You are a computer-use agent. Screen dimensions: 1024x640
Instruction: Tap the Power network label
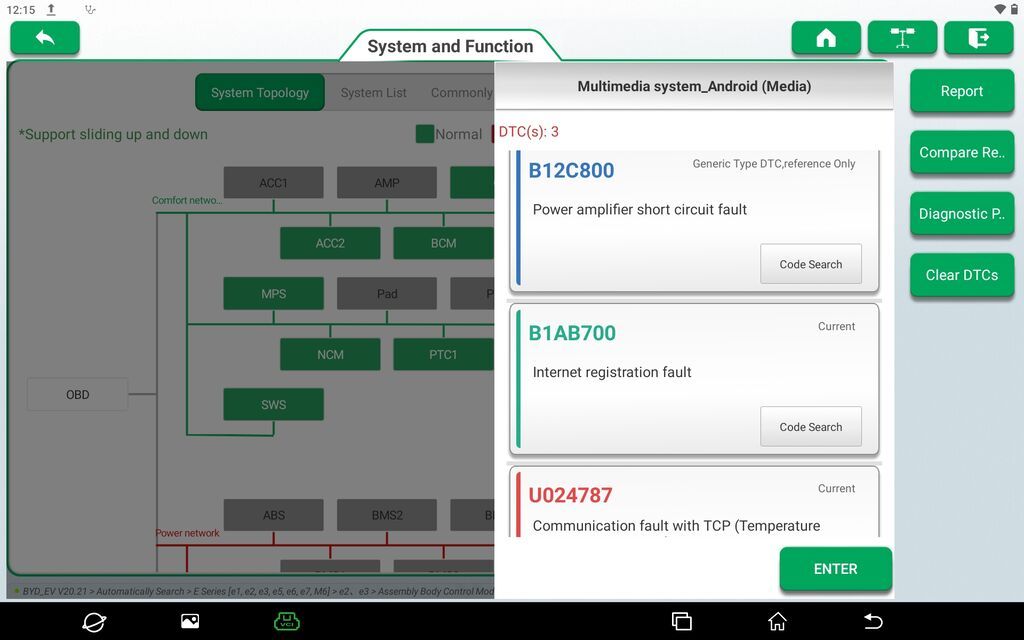click(187, 533)
